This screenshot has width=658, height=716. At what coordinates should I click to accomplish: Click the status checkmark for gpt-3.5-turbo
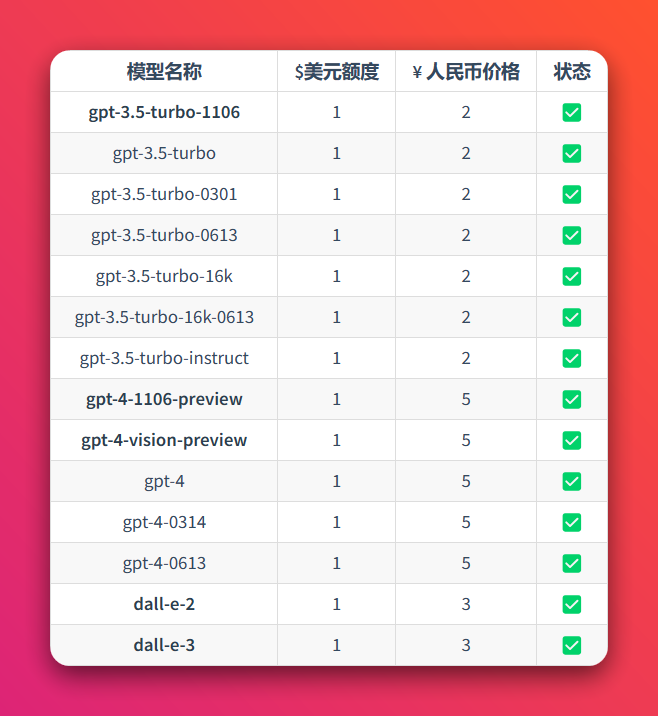point(572,153)
